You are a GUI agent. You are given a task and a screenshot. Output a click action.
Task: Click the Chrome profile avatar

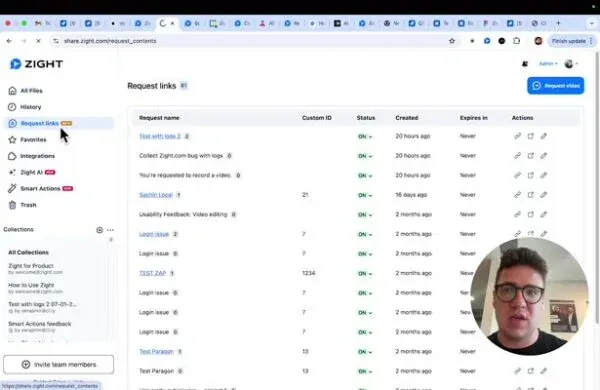tap(538, 41)
